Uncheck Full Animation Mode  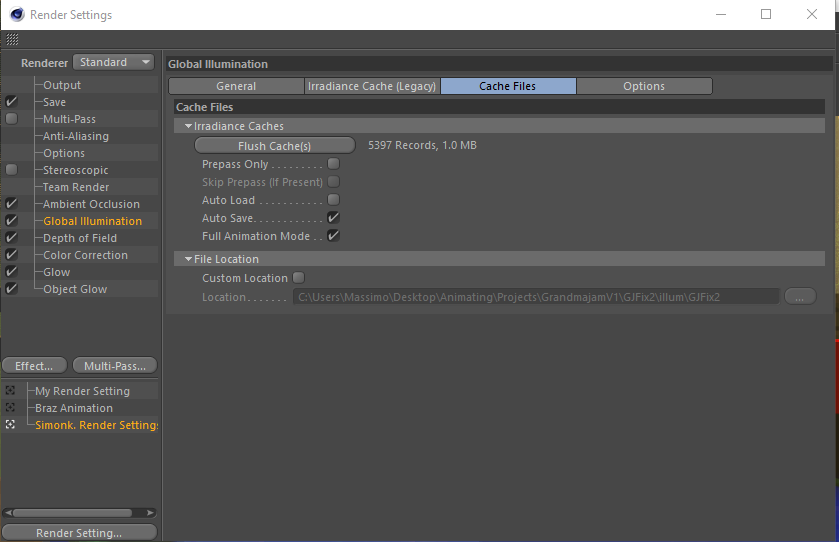tap(333, 235)
